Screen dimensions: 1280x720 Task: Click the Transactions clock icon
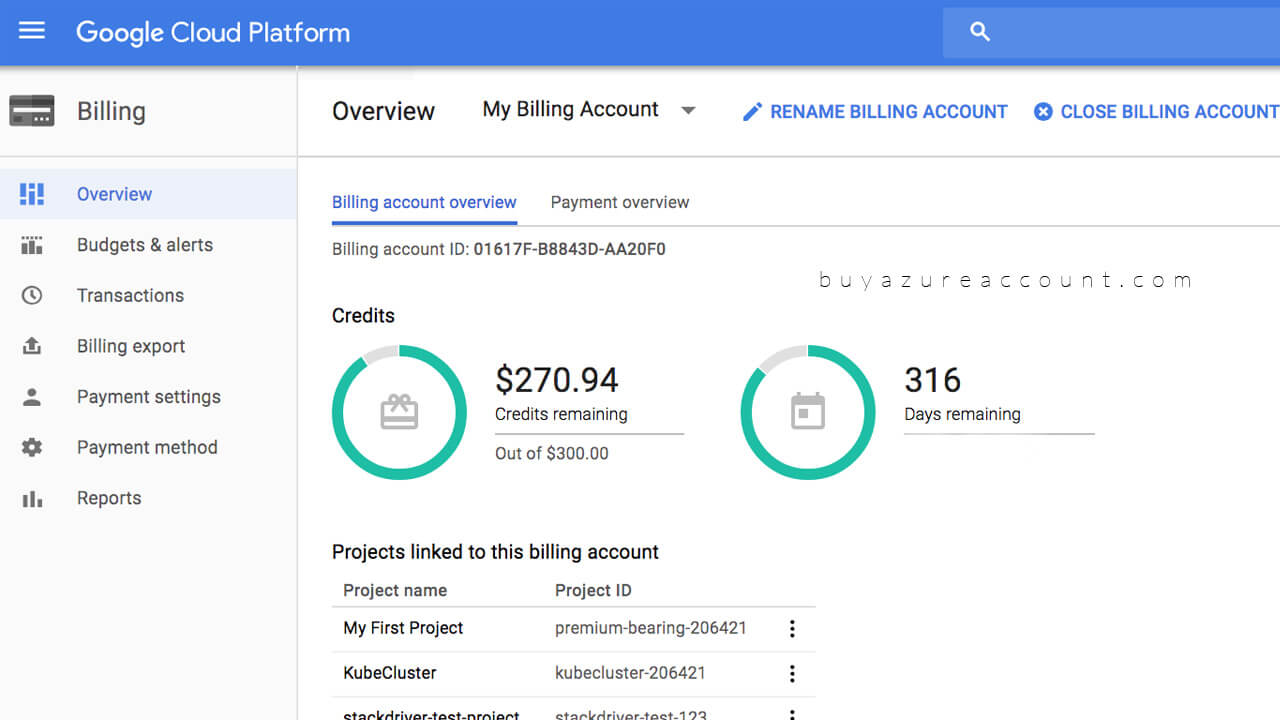click(32, 296)
